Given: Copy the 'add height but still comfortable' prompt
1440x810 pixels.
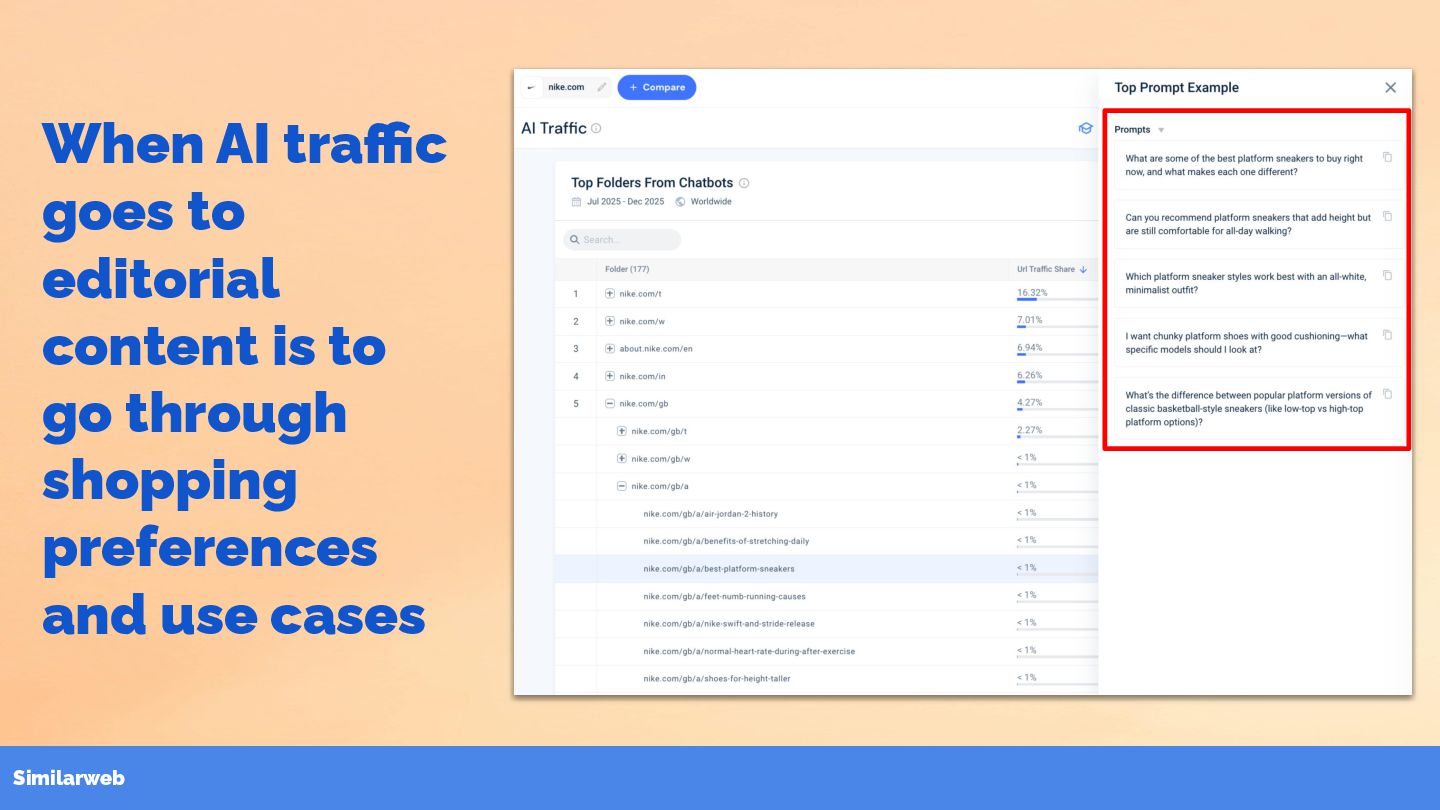Looking at the screenshot, I should (x=1387, y=216).
